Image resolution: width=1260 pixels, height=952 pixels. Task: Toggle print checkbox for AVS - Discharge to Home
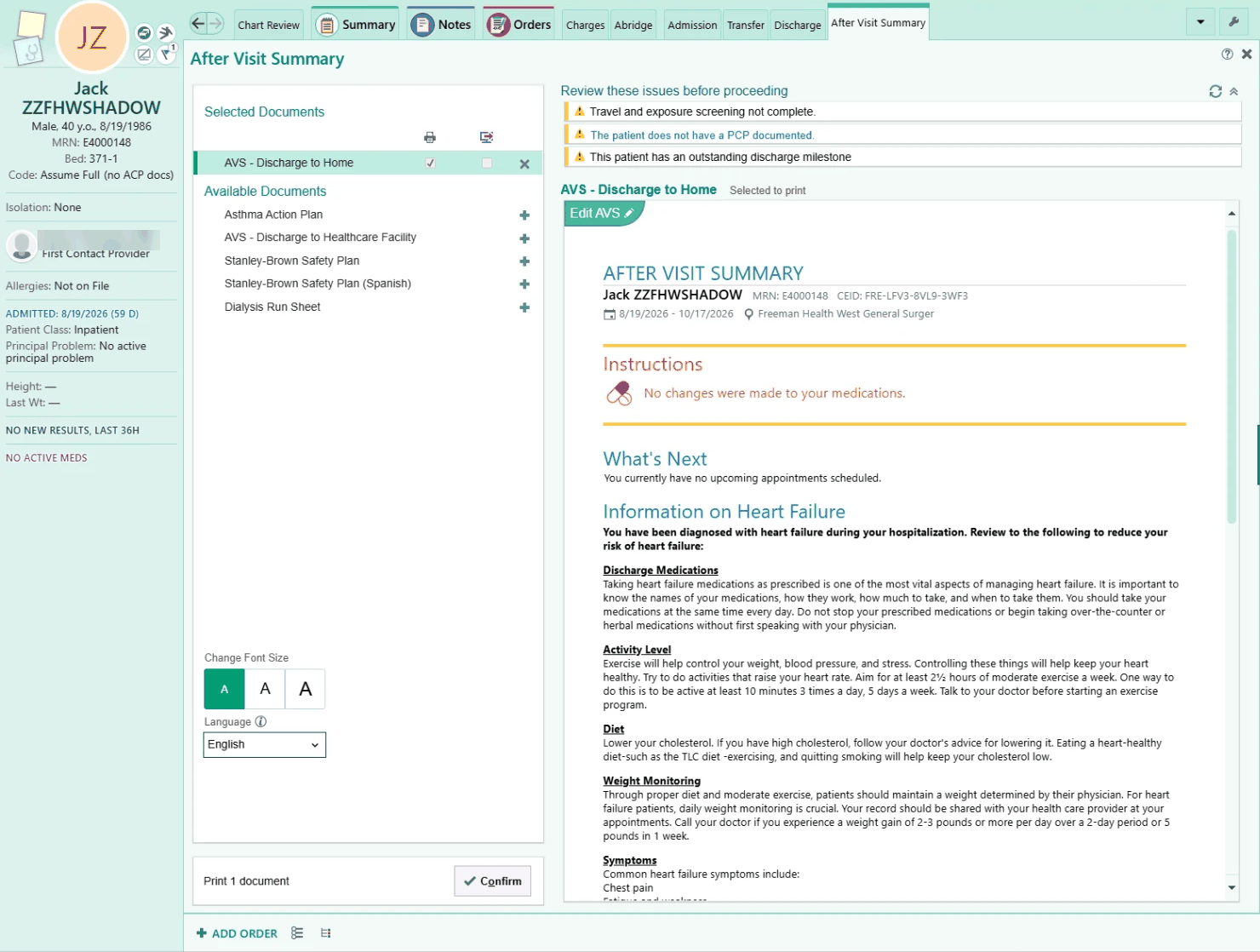[431, 163]
